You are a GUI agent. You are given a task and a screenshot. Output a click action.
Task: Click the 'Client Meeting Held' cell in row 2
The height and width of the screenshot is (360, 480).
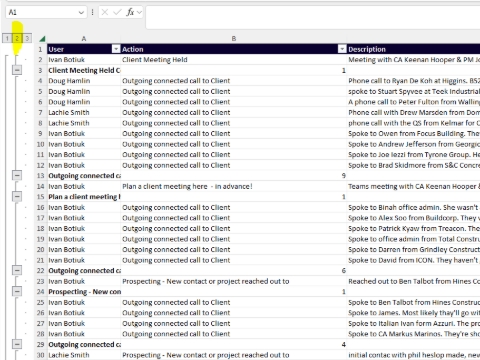point(234,60)
